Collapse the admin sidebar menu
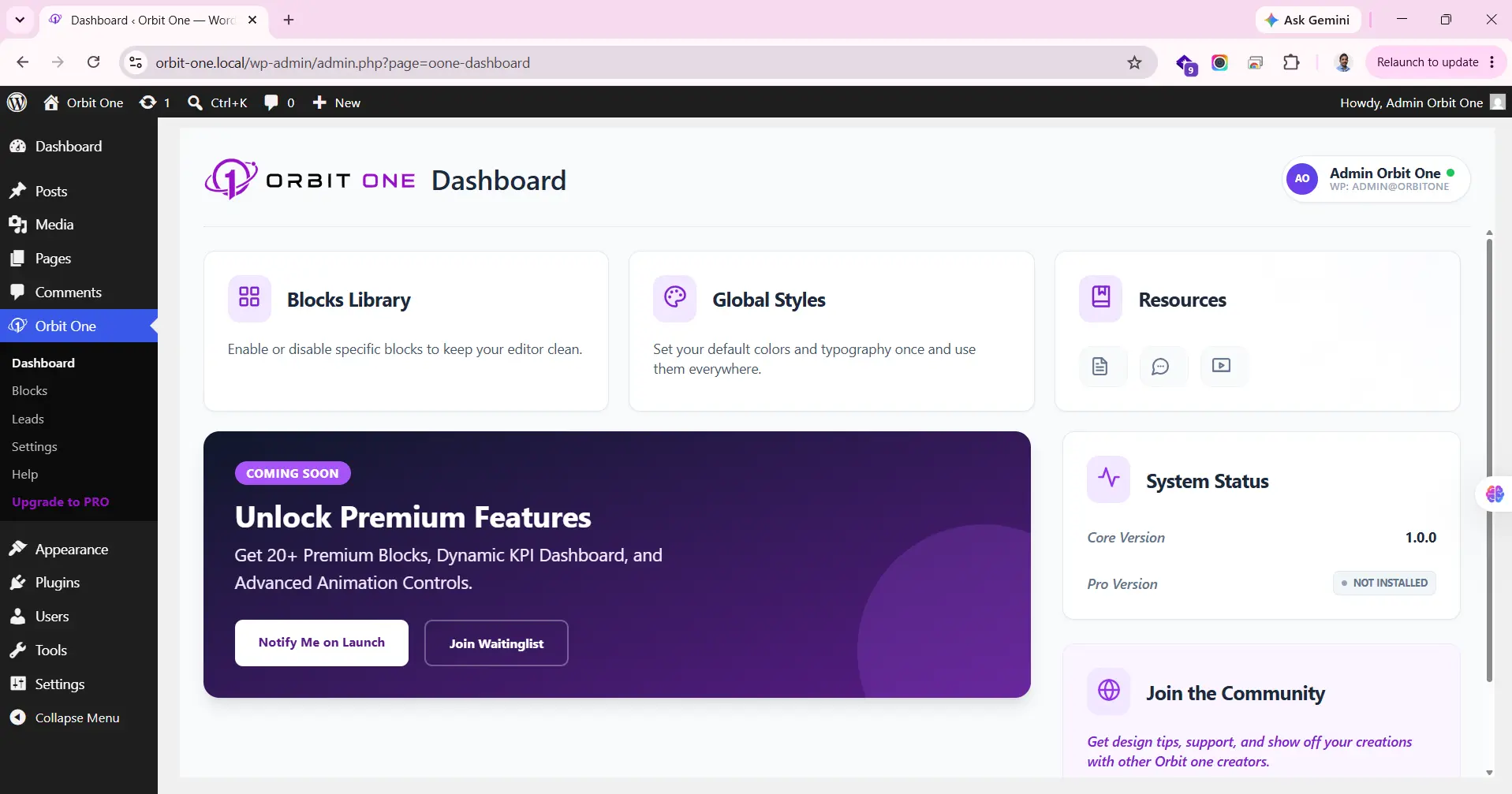The image size is (1512, 794). (79, 718)
